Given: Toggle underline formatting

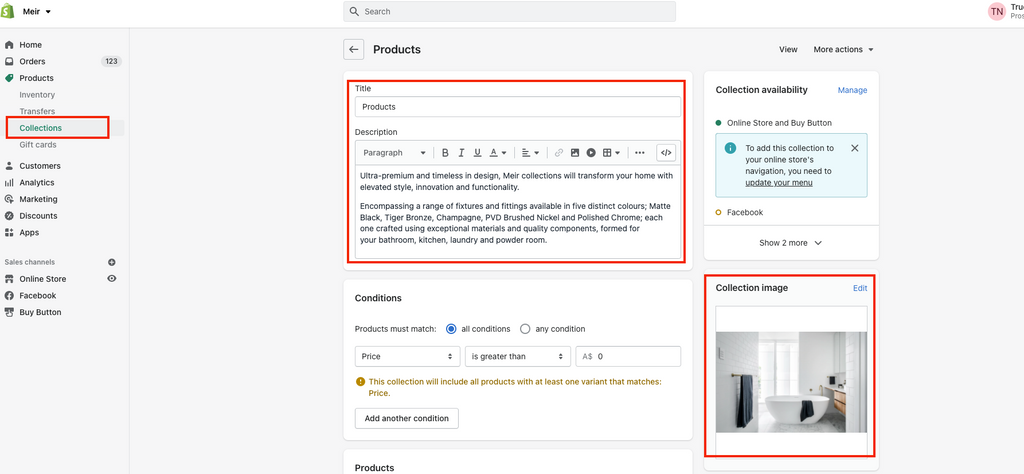Looking at the screenshot, I should tap(477, 153).
